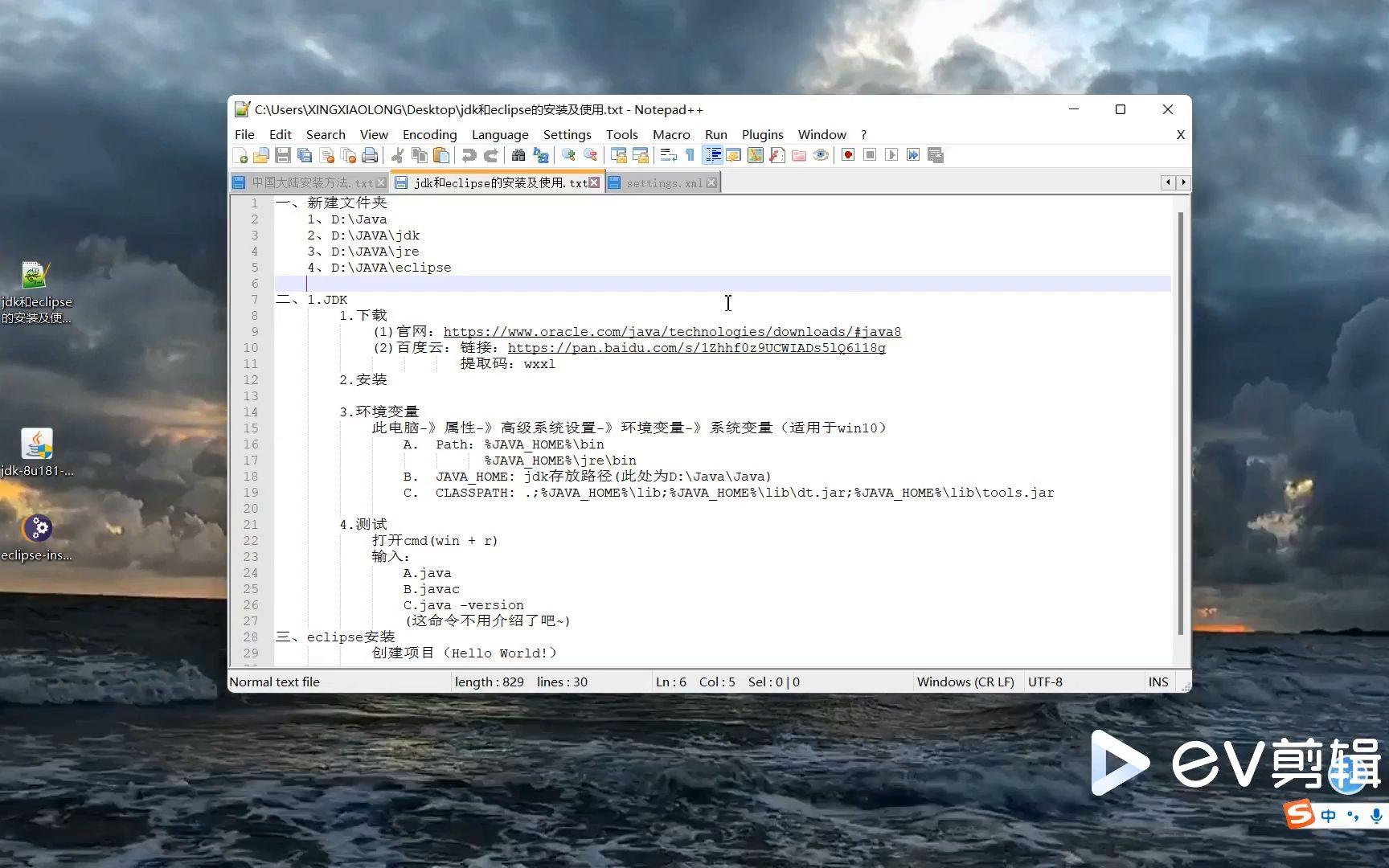Open Find with the binoculars icon
Screen dimensions: 1389x868
pyautogui.click(x=518, y=155)
